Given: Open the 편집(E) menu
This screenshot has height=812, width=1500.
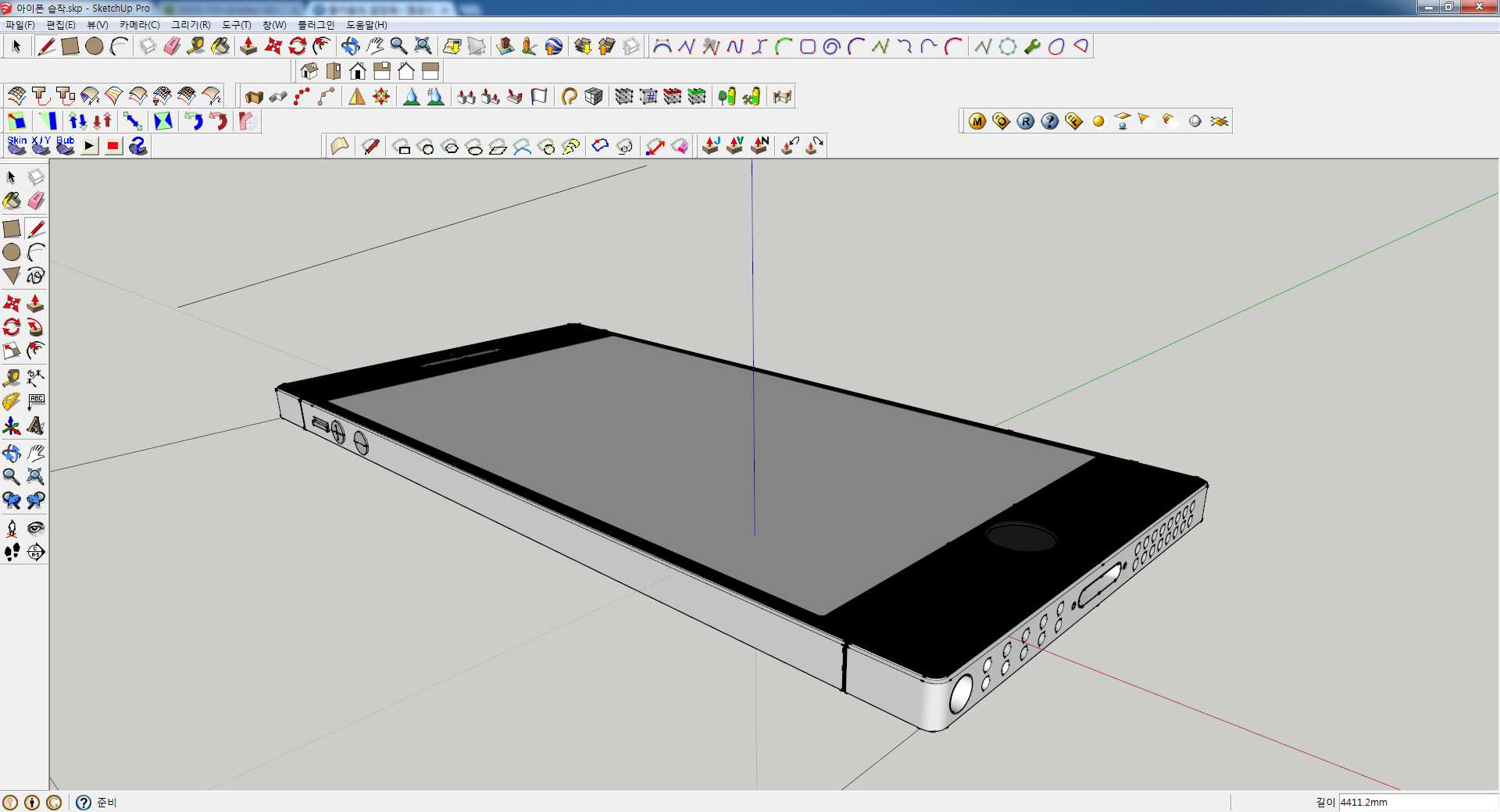Looking at the screenshot, I should [x=60, y=25].
